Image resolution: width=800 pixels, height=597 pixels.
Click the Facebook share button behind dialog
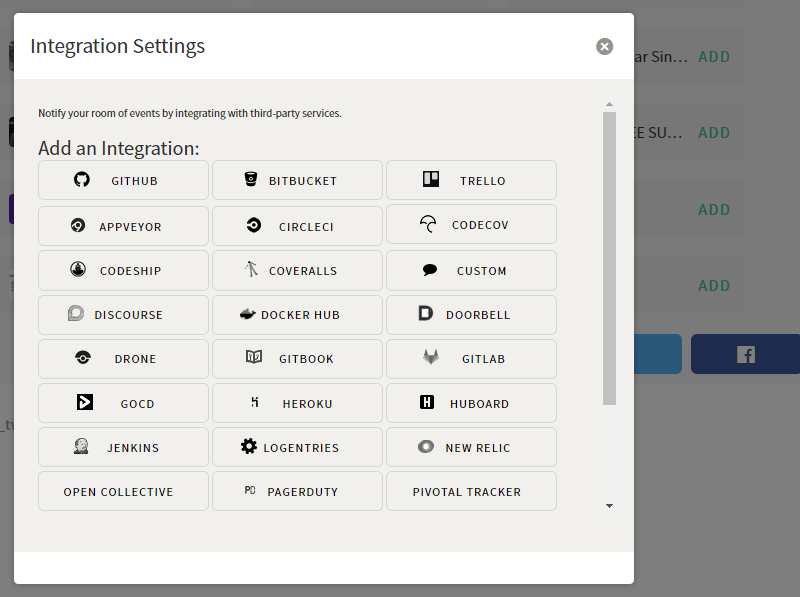(x=746, y=354)
